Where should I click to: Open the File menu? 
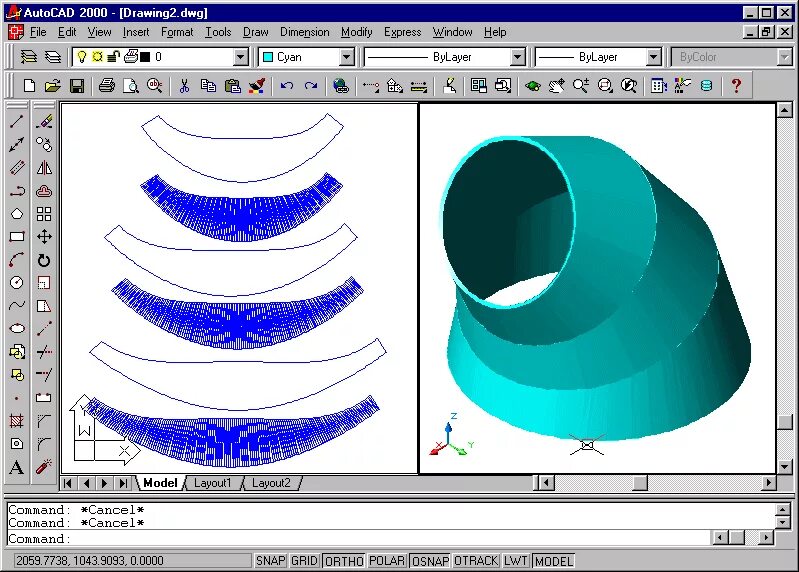[38, 32]
